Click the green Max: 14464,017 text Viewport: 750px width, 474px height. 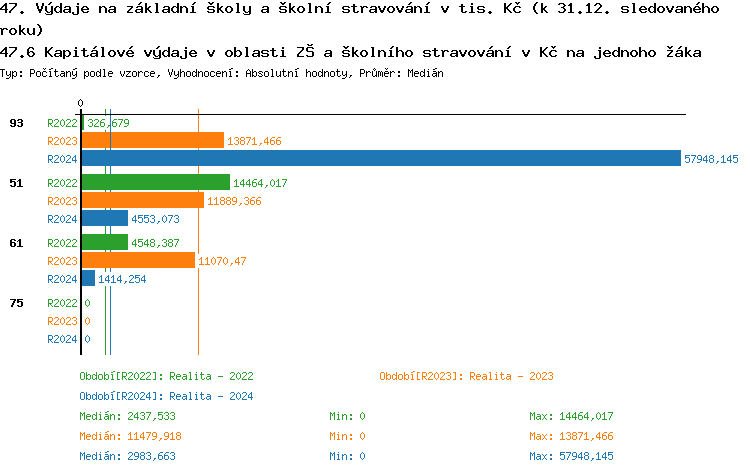(x=571, y=416)
